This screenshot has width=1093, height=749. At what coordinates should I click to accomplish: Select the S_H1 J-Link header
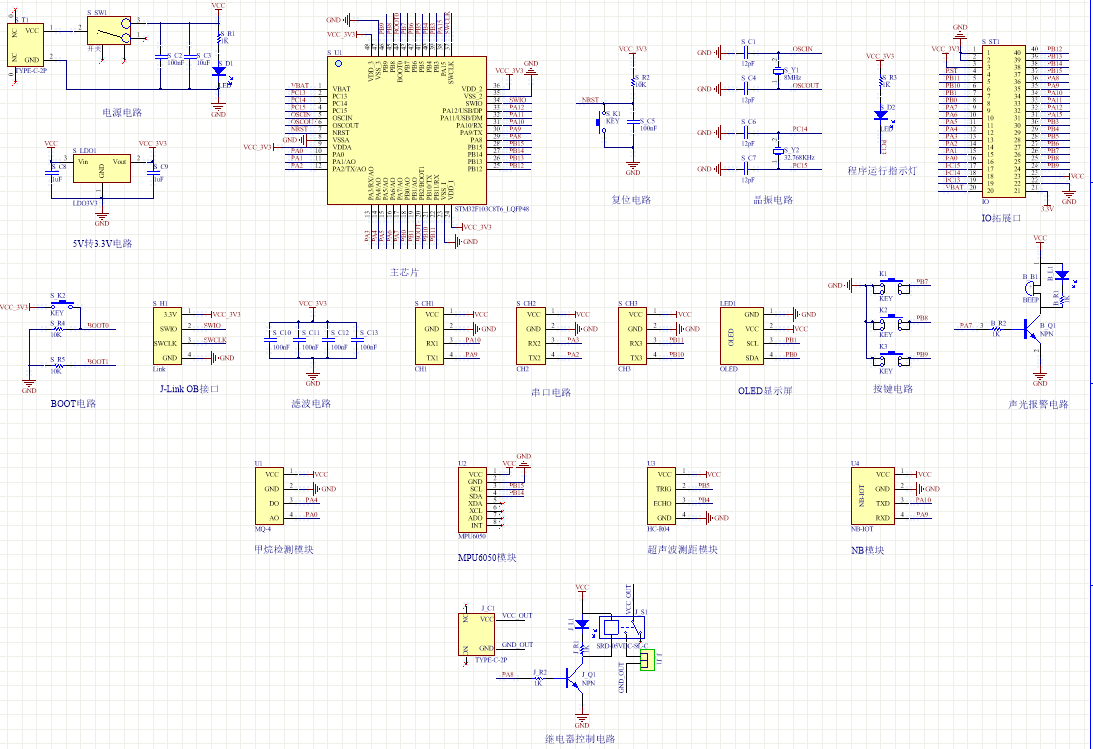[167, 336]
